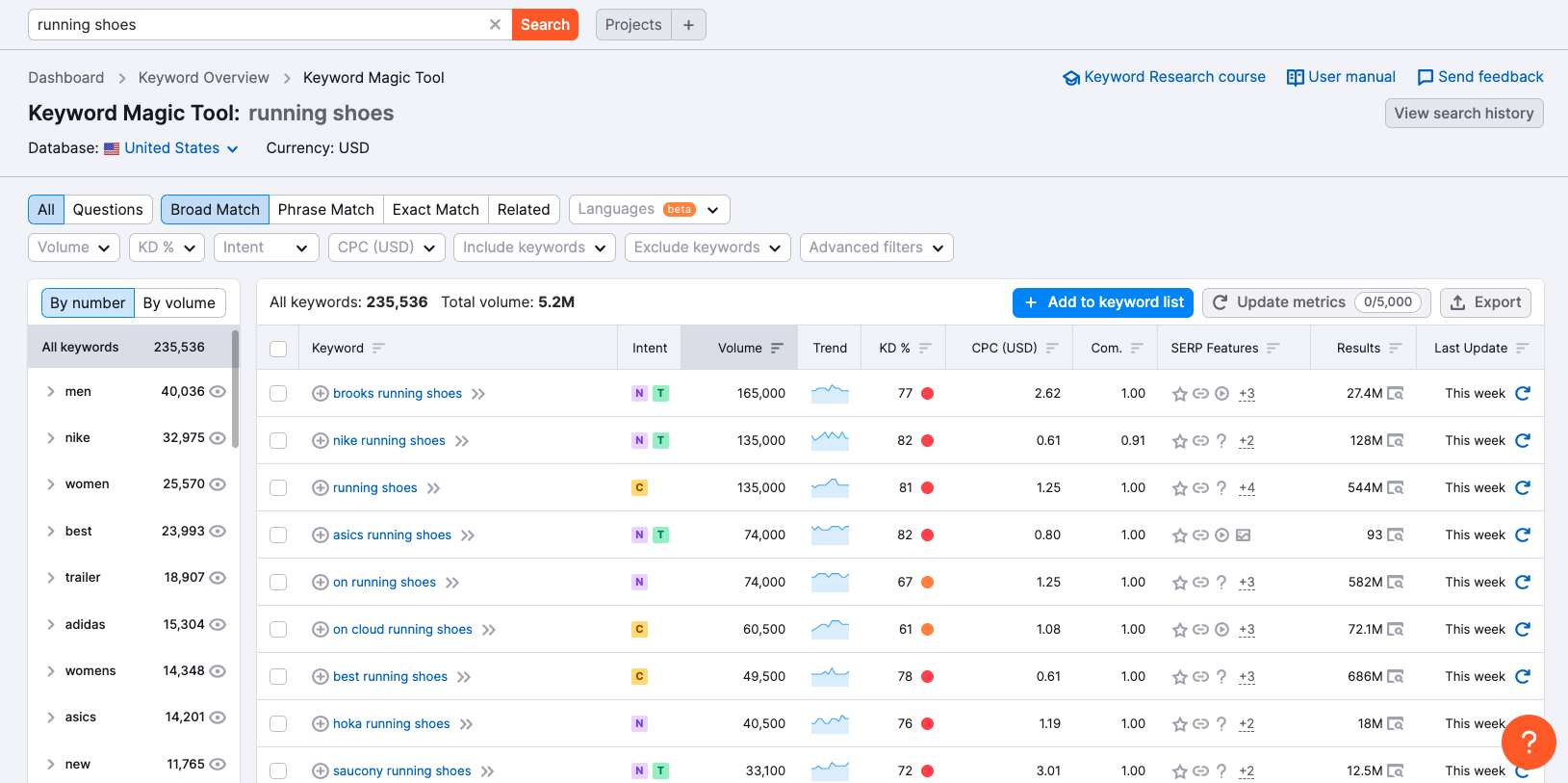Sort by Com. column sort icon
1568x783 pixels.
pyautogui.click(x=1137, y=348)
